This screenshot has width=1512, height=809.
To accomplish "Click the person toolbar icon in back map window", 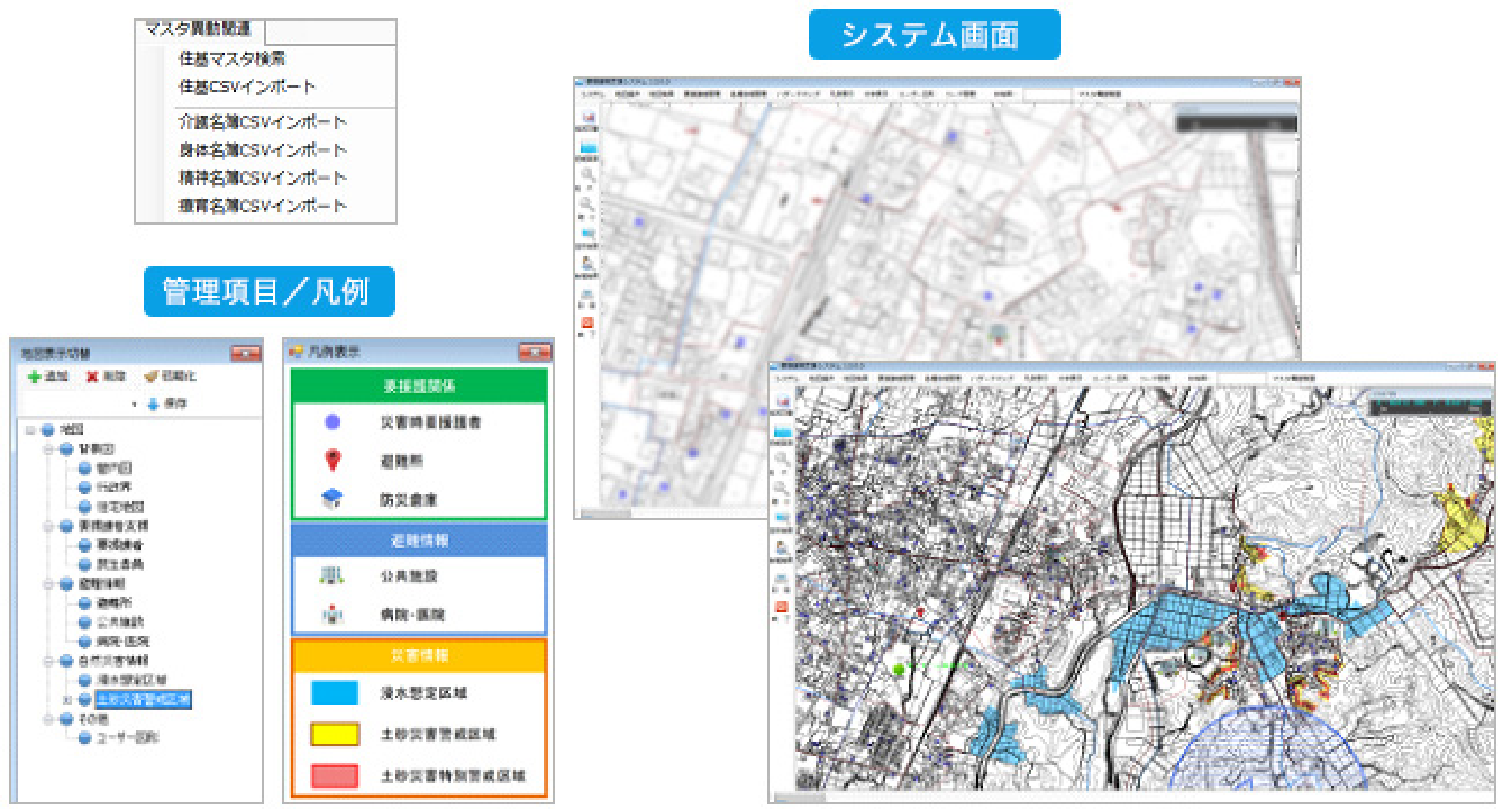I will coord(588,264).
